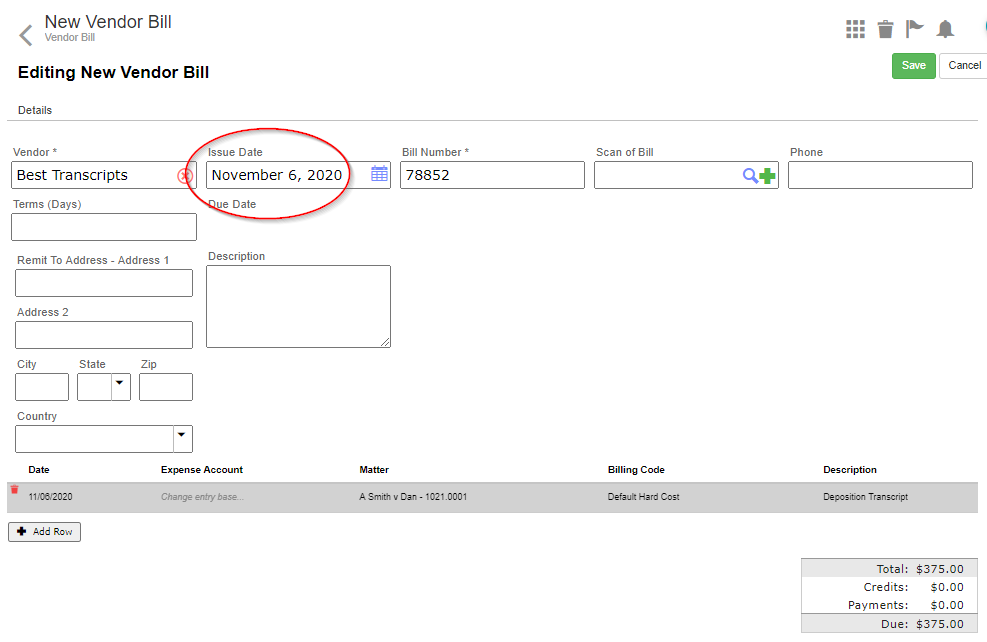Expand the State dropdown
Viewport: 987px width, 642px height.
[x=120, y=386]
